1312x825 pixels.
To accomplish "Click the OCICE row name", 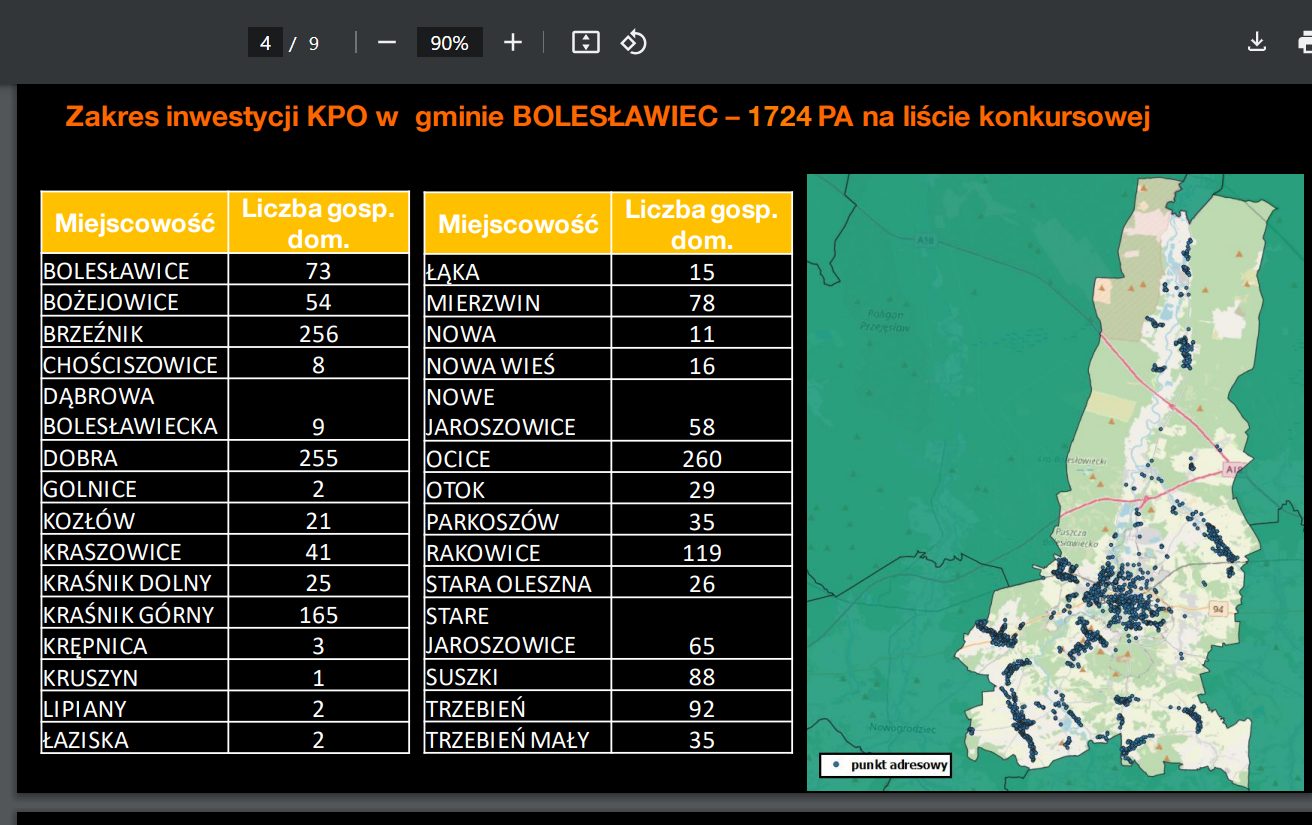I will point(459,459).
